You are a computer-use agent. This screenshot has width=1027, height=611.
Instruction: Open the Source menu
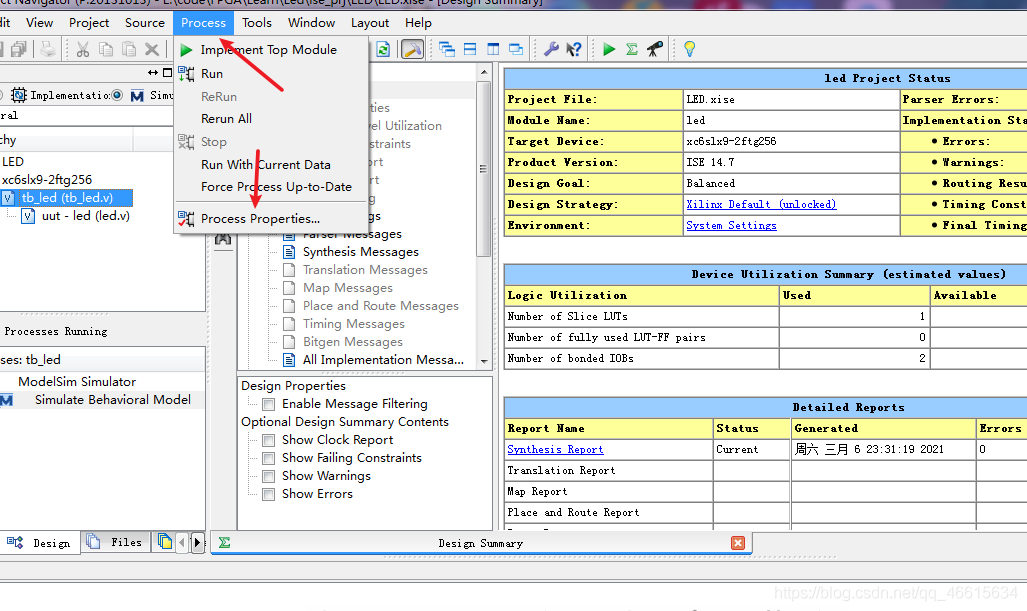tap(145, 23)
